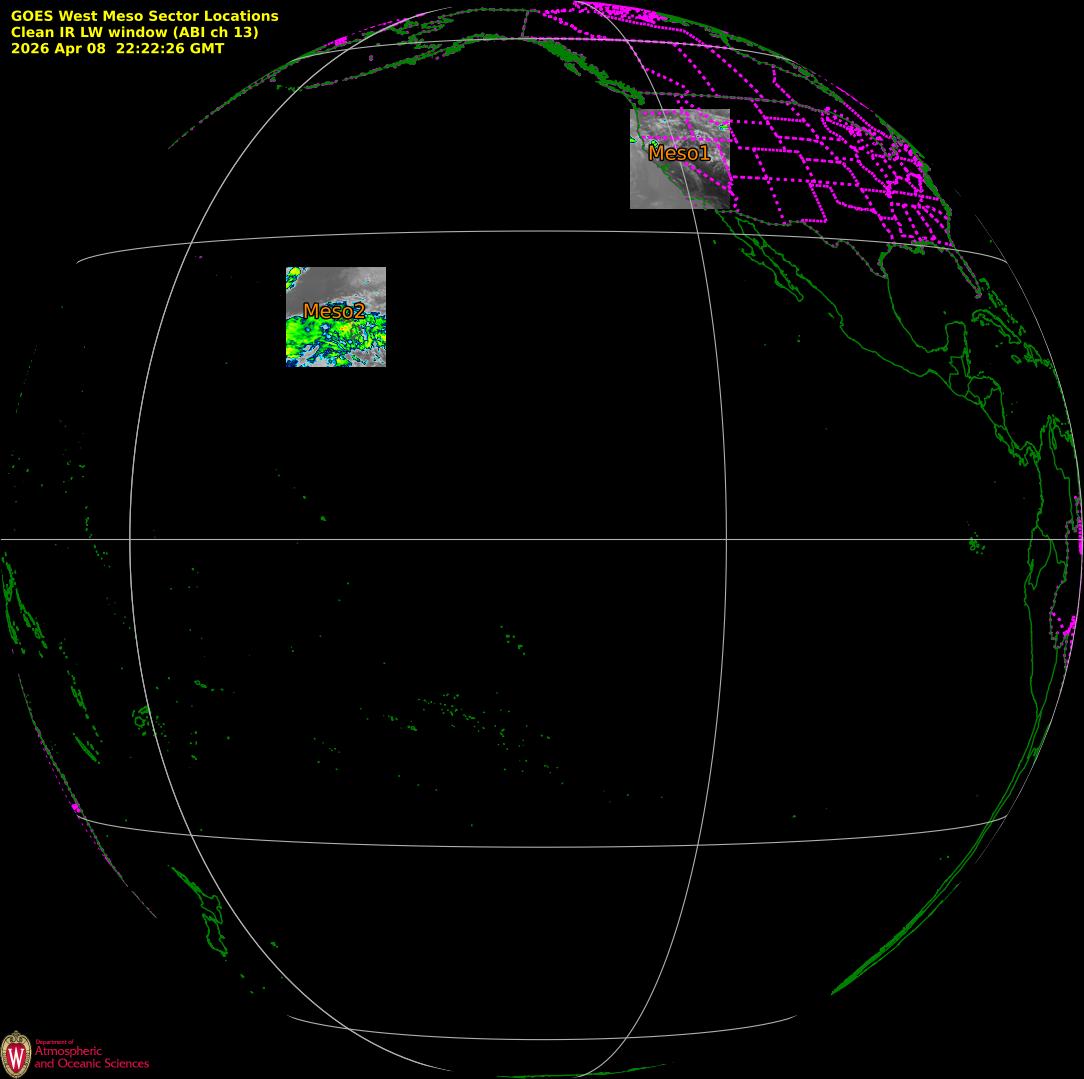Click the Galapagos Islands near the equator
This screenshot has height=1079, width=1084.
coord(975,544)
